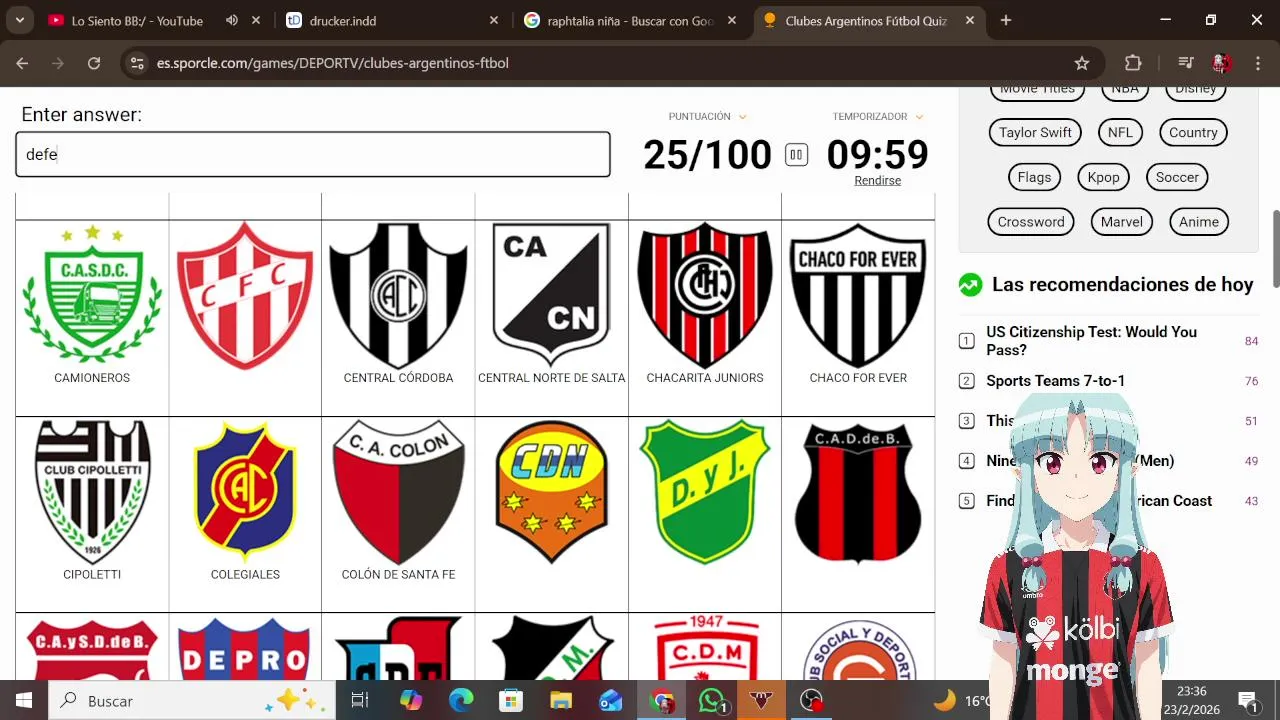Click the green and yellow D. y J. crest
This screenshot has height=720, width=1280.
tap(705, 492)
